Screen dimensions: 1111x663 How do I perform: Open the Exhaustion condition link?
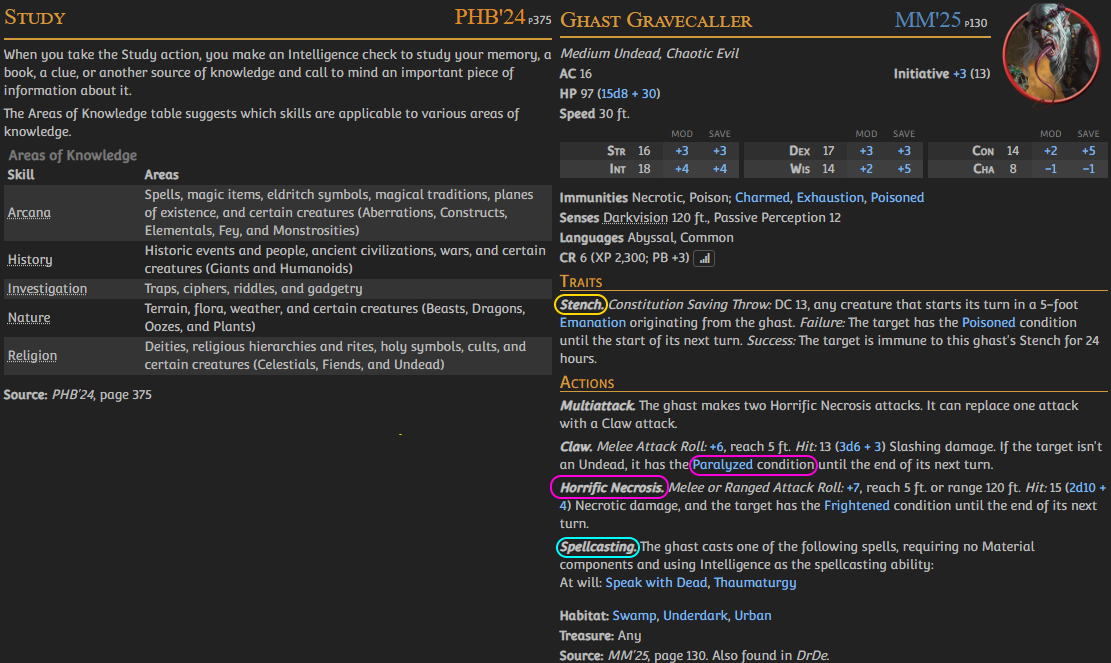click(830, 198)
